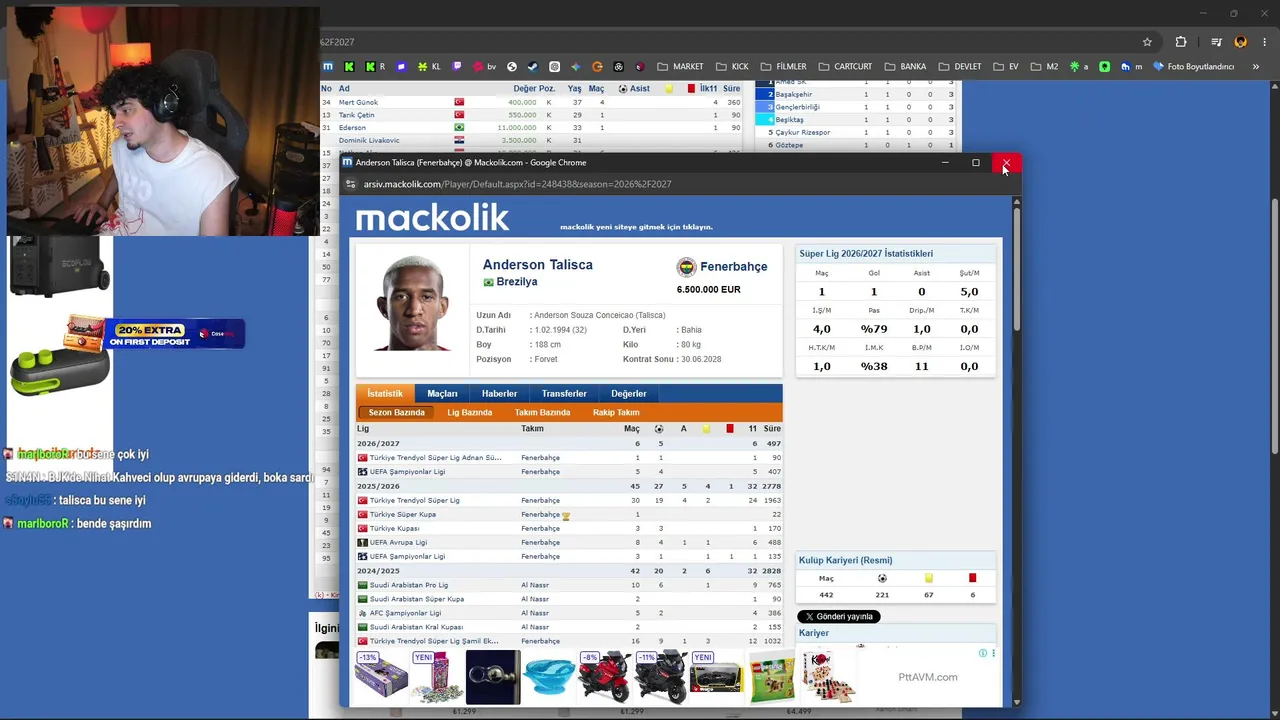Click UEFA Şampiyonlar Ligi under 2026/2027
Image resolution: width=1280 pixels, height=720 pixels.
click(x=407, y=472)
